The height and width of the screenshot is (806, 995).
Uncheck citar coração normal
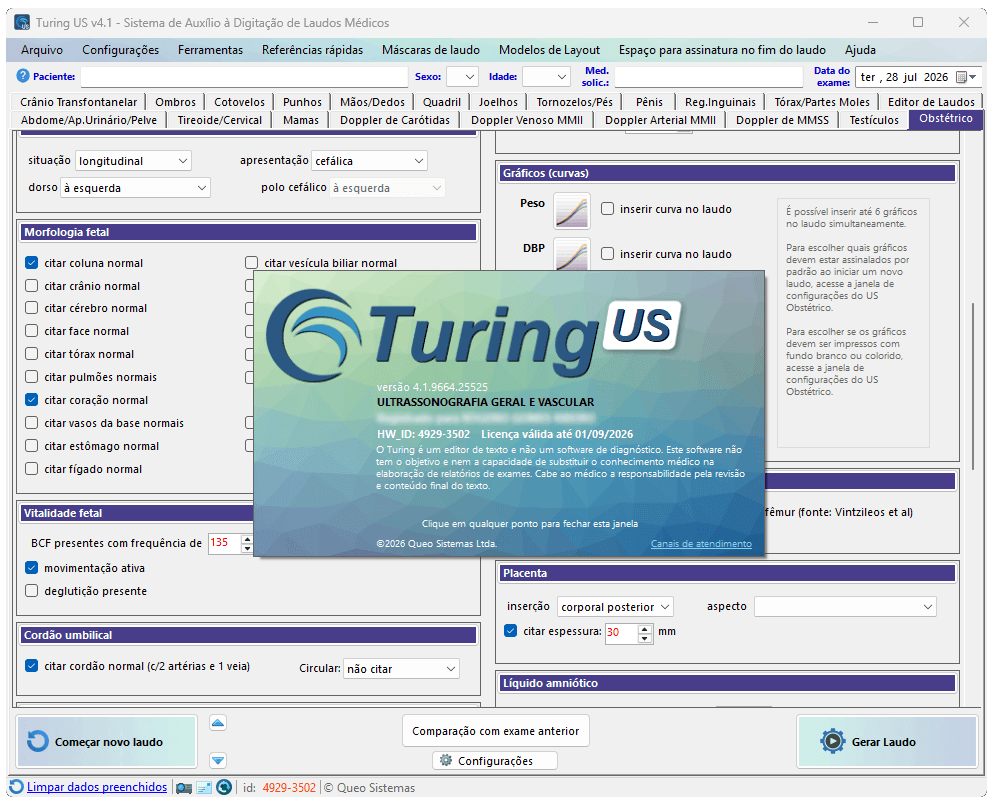click(32, 400)
